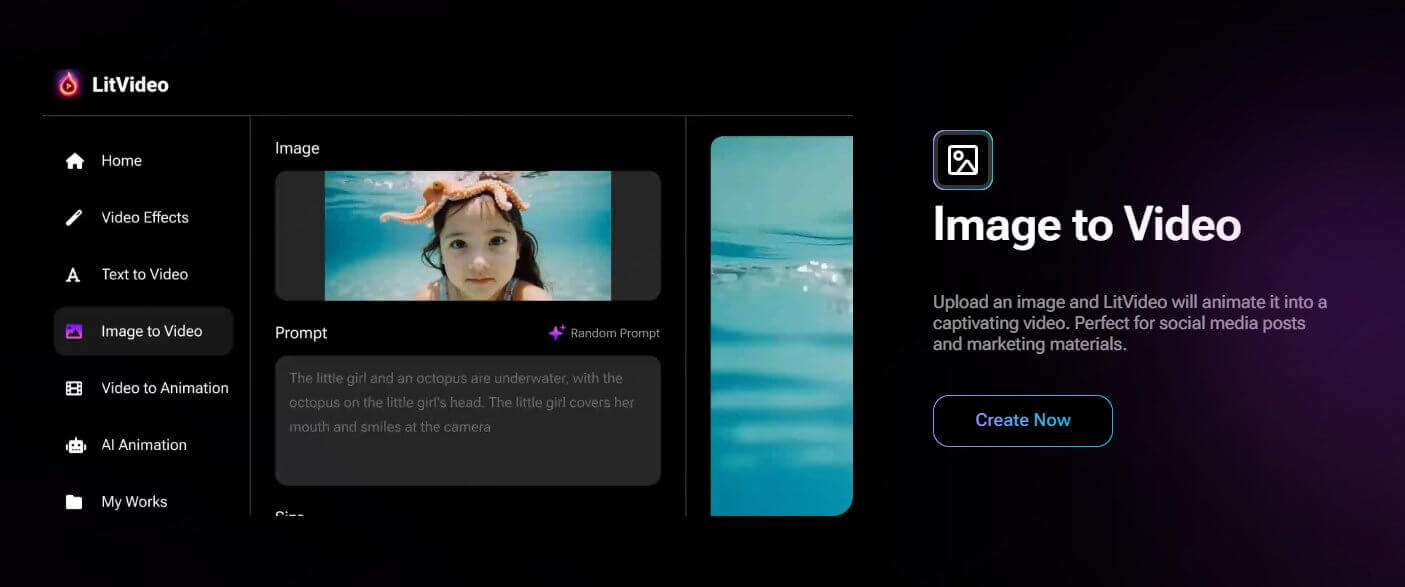Open Text to Video via its letter icon
1405x587 pixels.
pos(76,274)
